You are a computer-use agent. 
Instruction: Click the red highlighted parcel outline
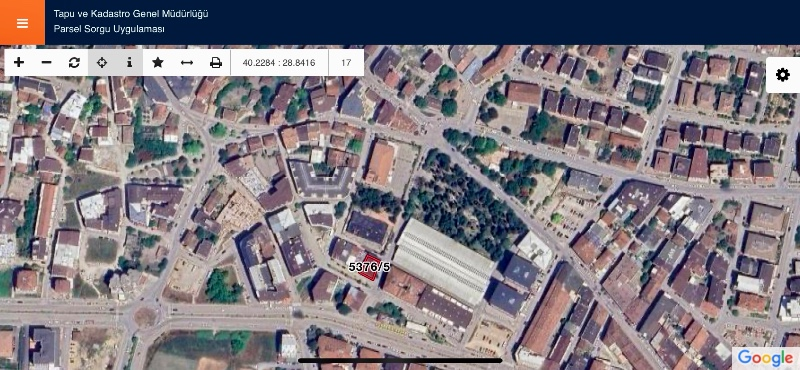click(369, 267)
